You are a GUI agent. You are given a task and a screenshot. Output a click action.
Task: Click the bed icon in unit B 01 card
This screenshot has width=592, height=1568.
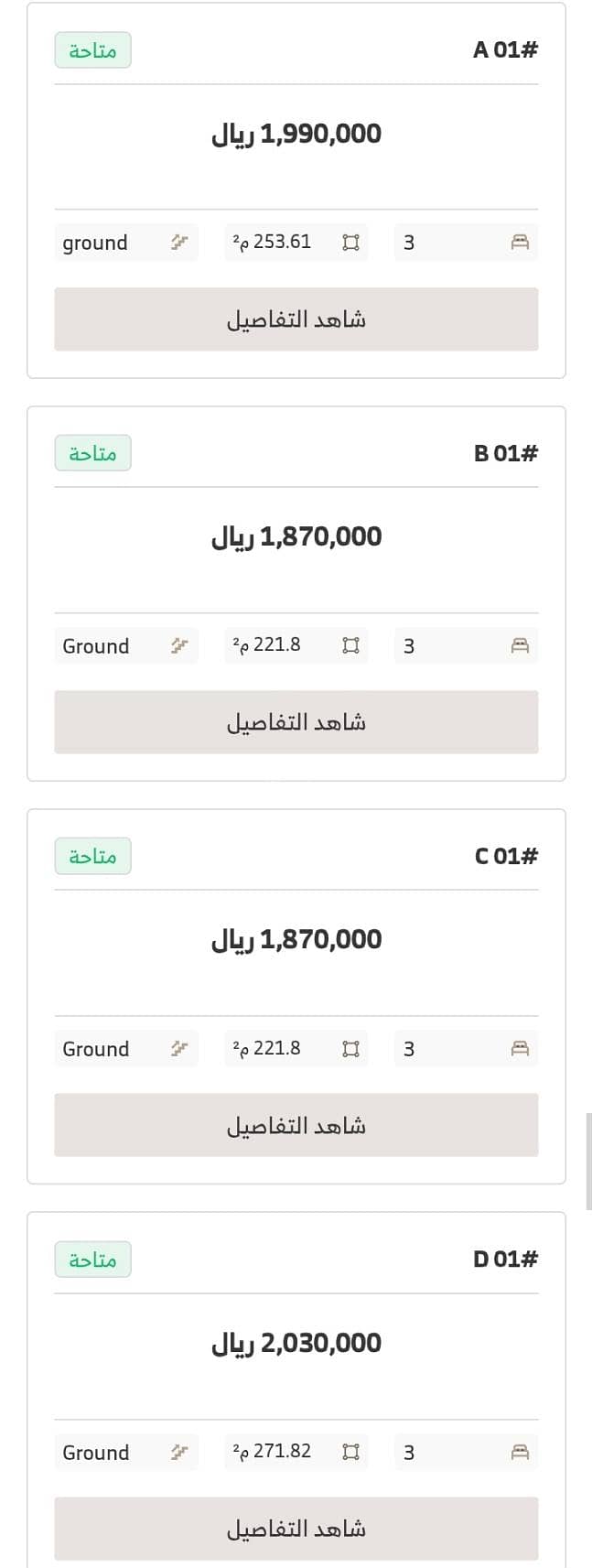tap(520, 645)
